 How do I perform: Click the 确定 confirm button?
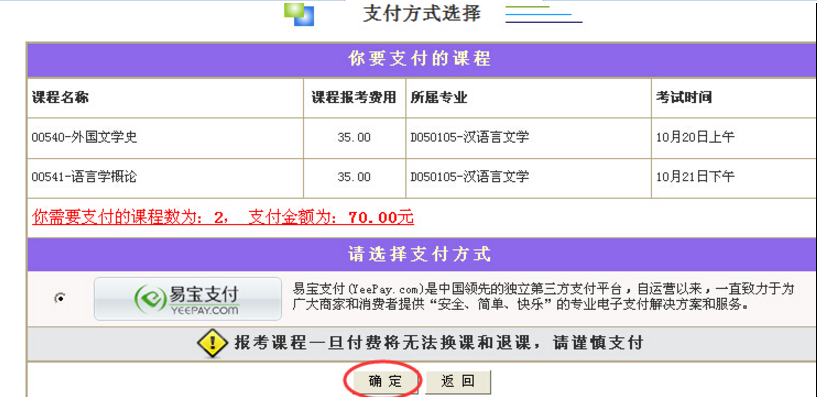(386, 381)
